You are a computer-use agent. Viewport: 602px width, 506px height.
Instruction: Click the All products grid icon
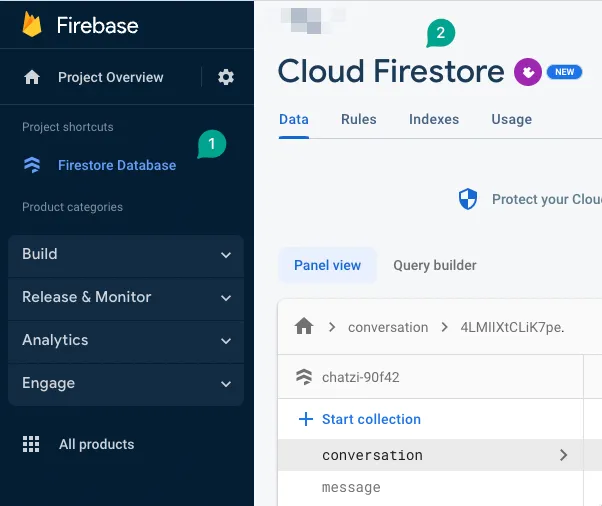click(31, 444)
